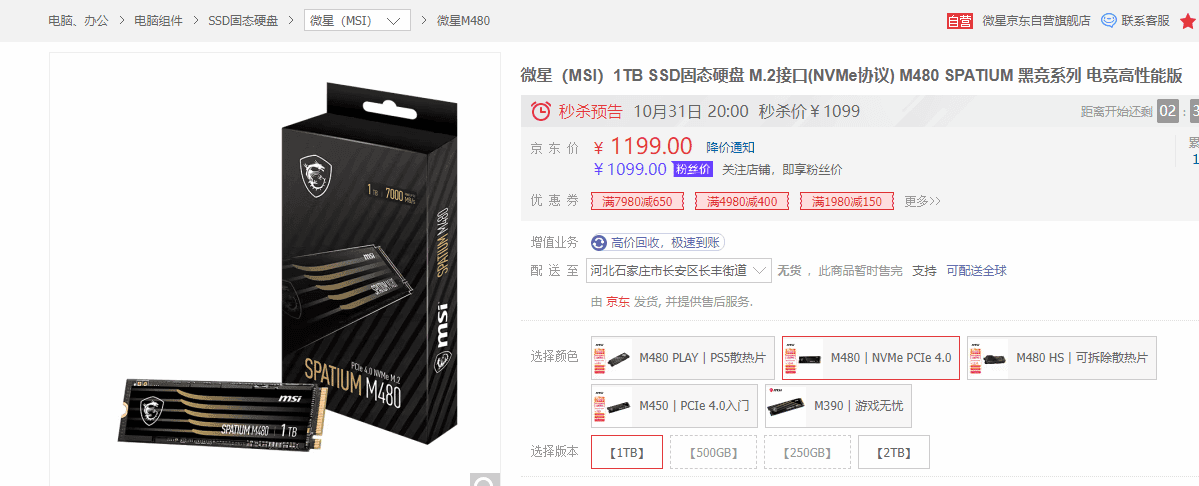
Task: Select the M480 PLAY PS5散热片 option
Action: tap(683, 358)
